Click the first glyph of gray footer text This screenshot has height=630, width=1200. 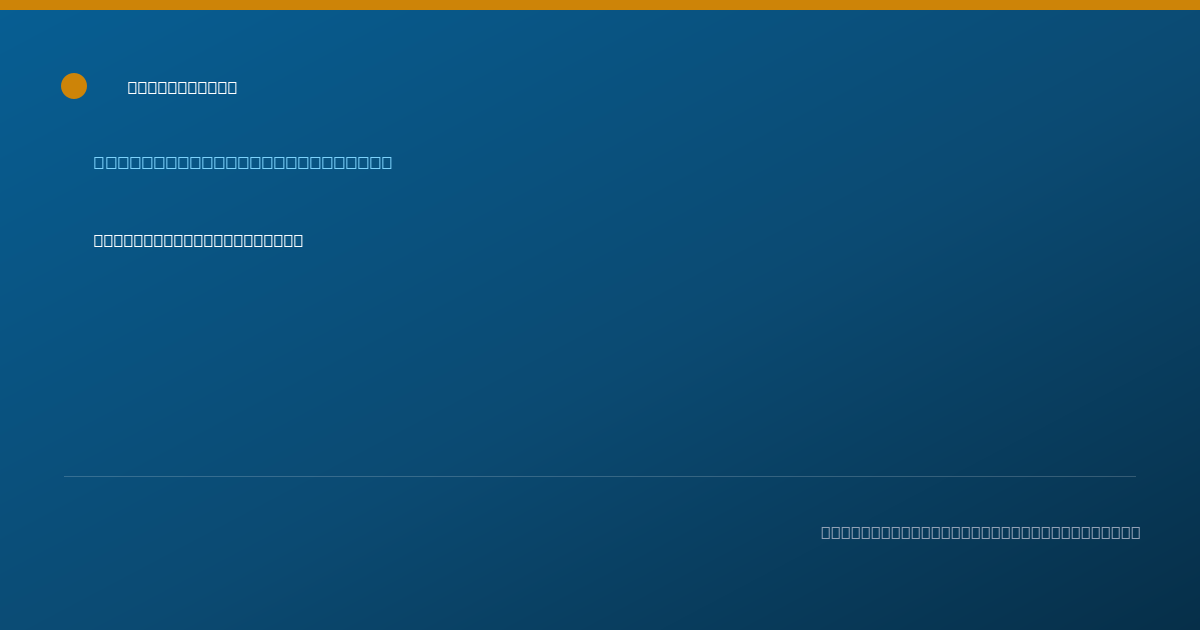click(x=826, y=532)
